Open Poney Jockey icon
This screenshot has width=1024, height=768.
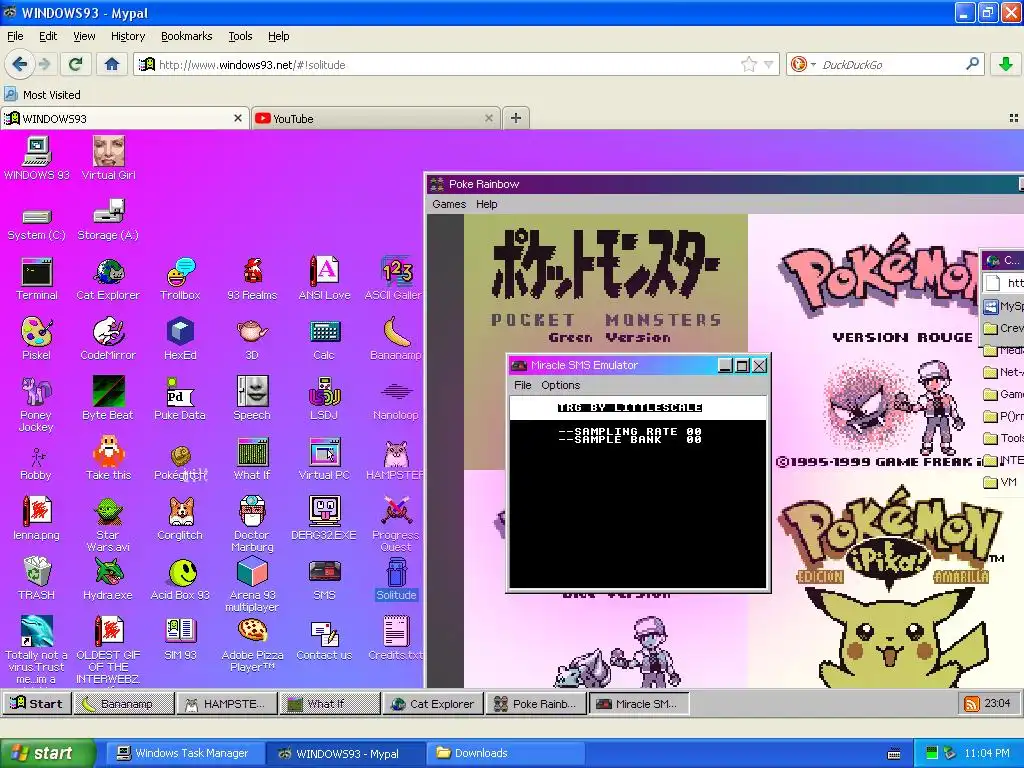(x=36, y=405)
